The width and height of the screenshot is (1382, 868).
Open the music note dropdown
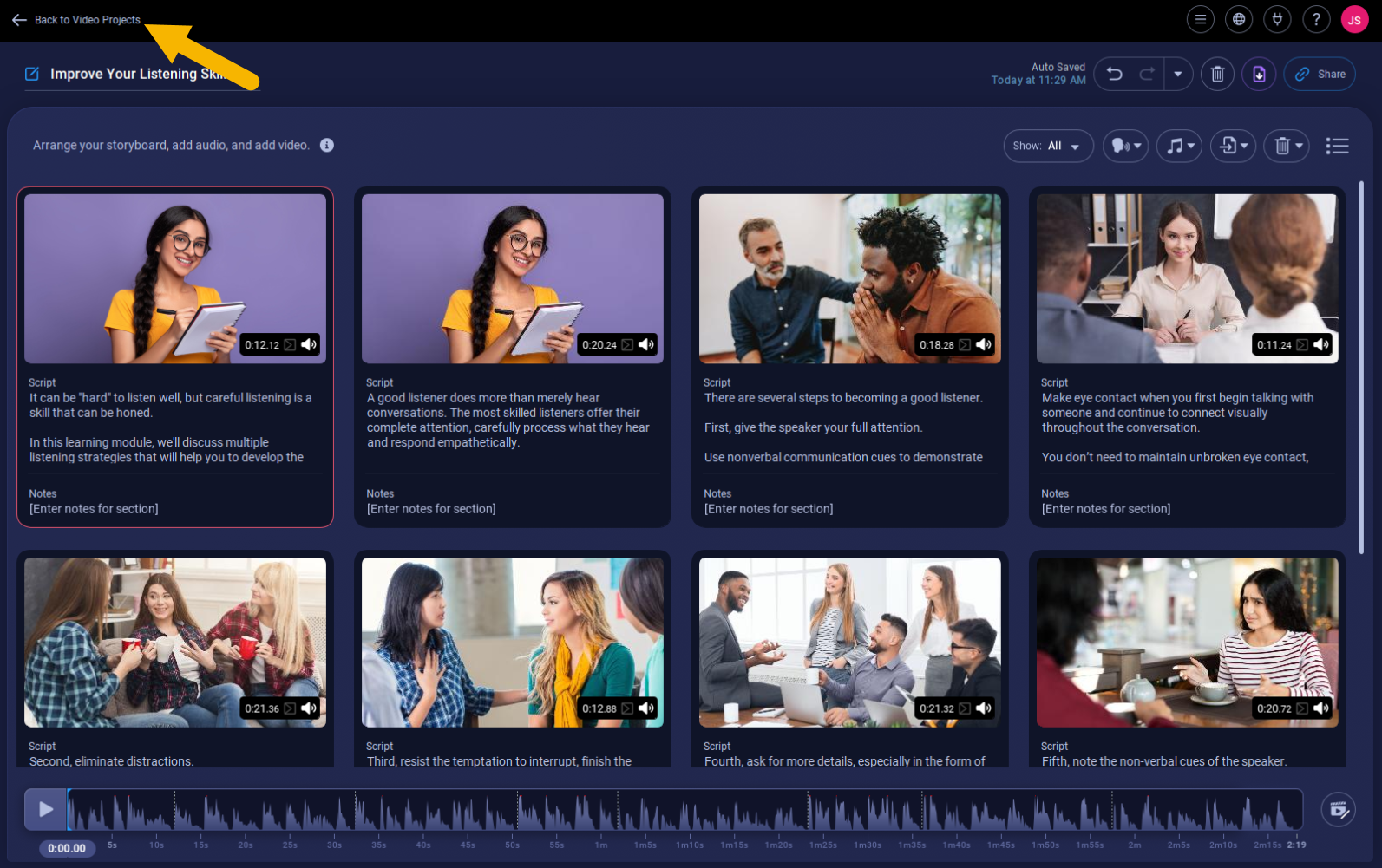(x=1179, y=146)
